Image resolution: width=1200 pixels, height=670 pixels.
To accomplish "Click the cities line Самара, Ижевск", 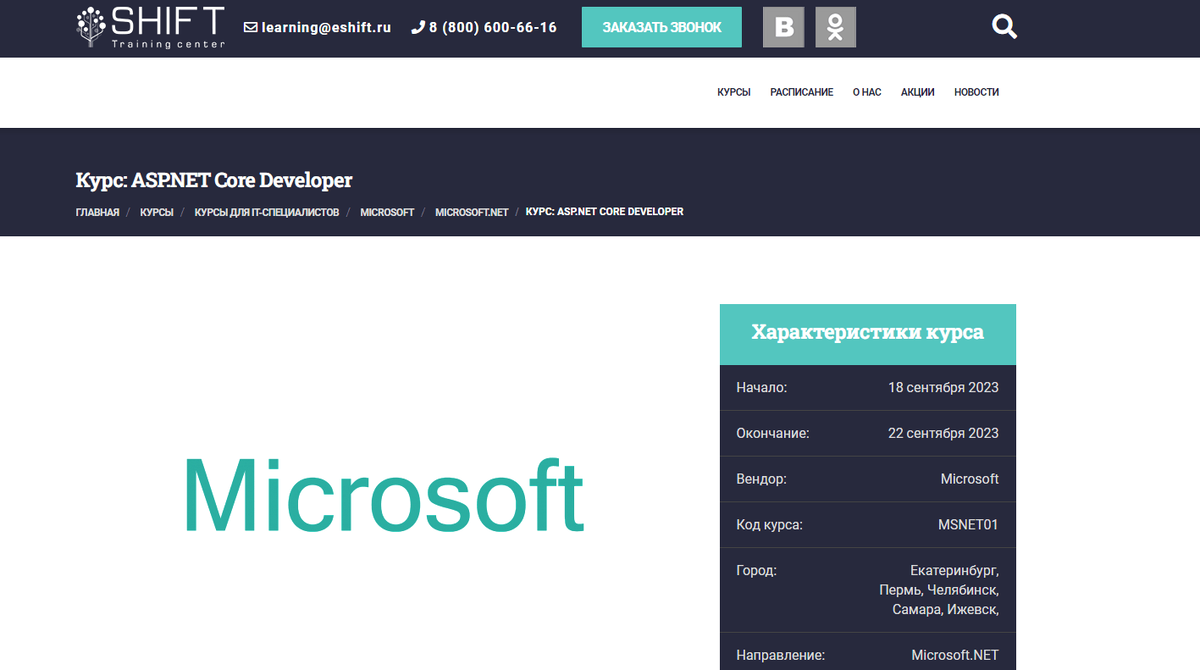I will (x=946, y=609).
